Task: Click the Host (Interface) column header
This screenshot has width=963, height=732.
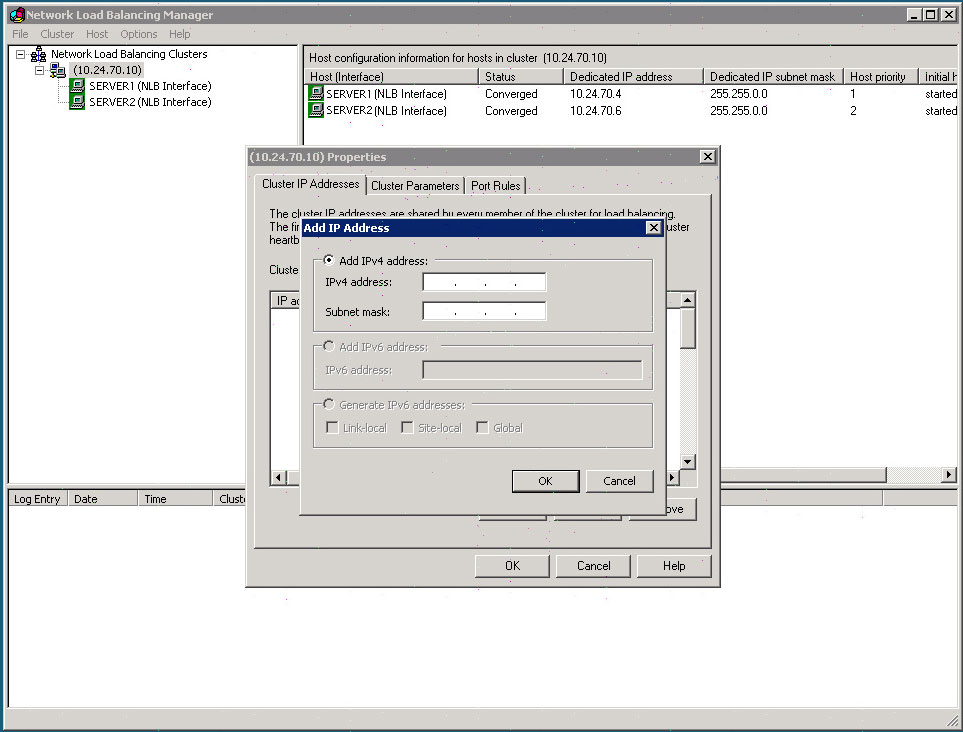Action: (391, 77)
